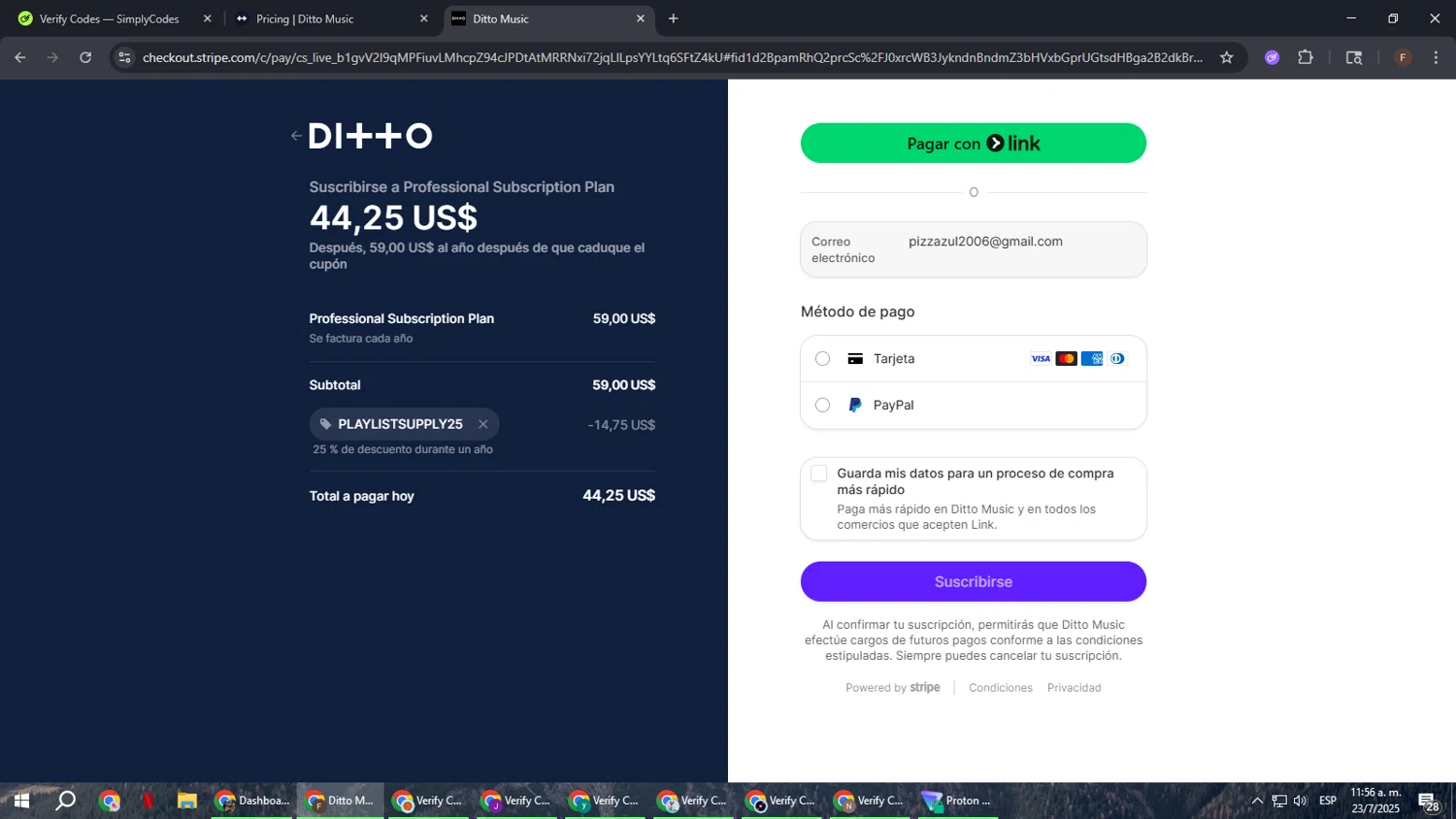Image resolution: width=1456 pixels, height=819 pixels.
Task: Open the tab search icon beside profile
Action: (1354, 57)
